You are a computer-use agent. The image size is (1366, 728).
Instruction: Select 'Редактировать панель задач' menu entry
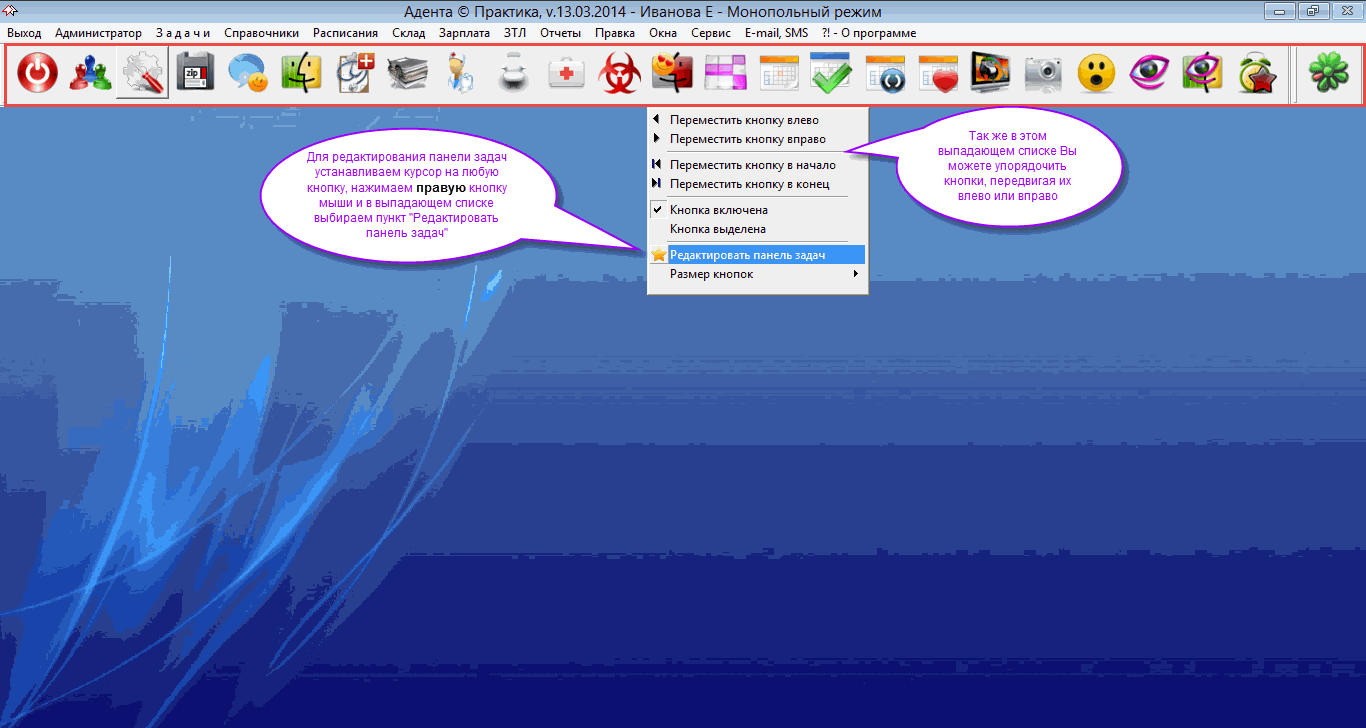(747, 255)
